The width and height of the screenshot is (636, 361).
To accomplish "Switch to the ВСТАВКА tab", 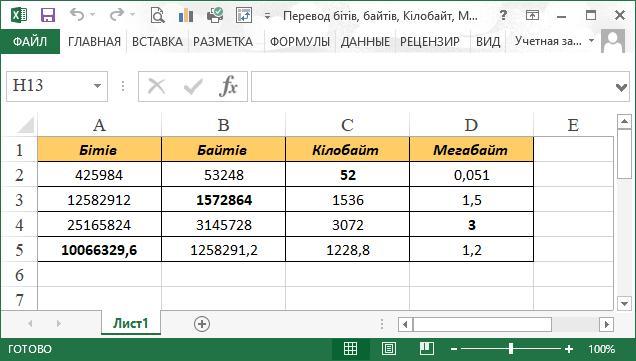I will click(x=157, y=41).
